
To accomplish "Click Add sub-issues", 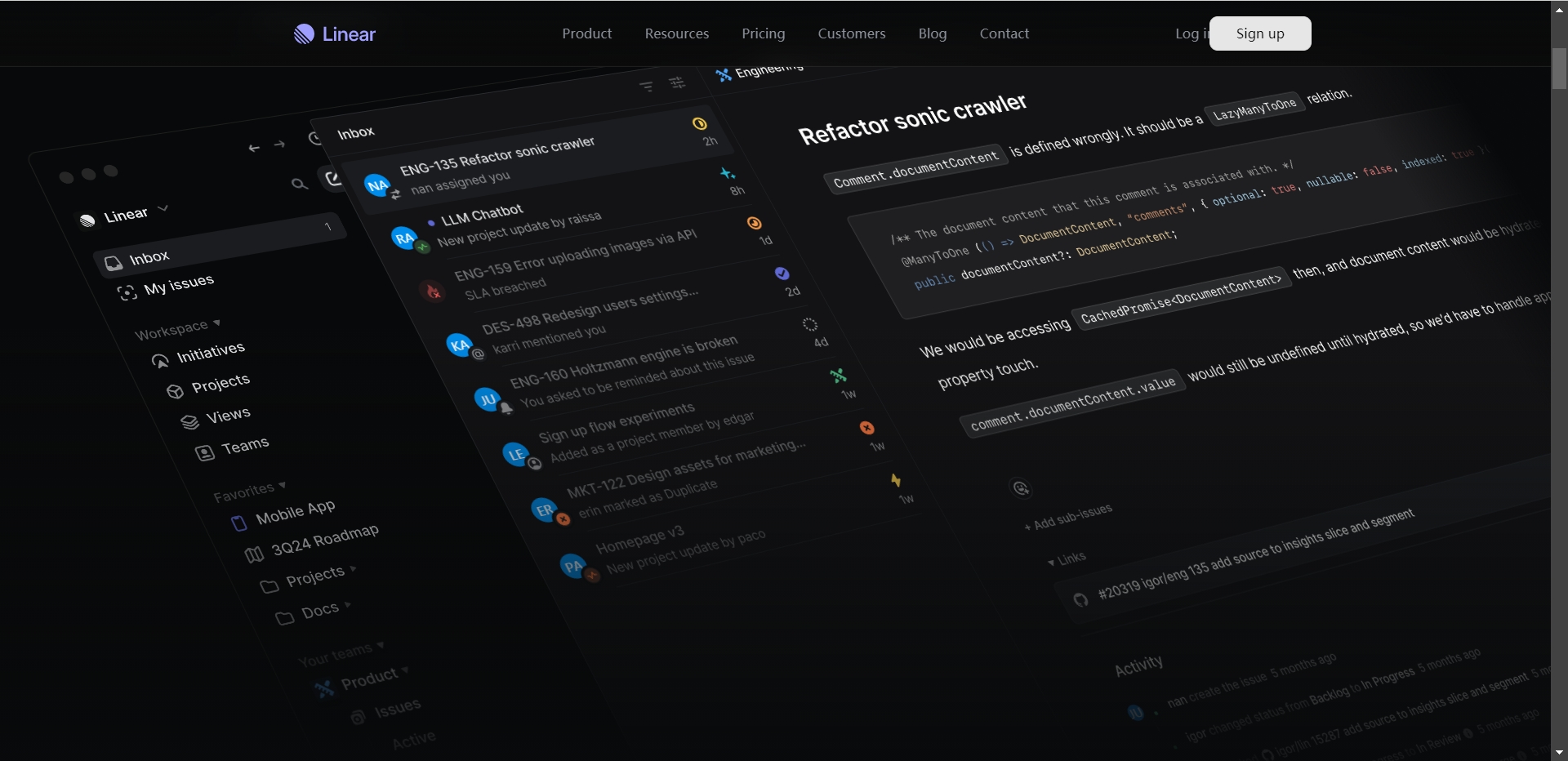I will (1068, 517).
